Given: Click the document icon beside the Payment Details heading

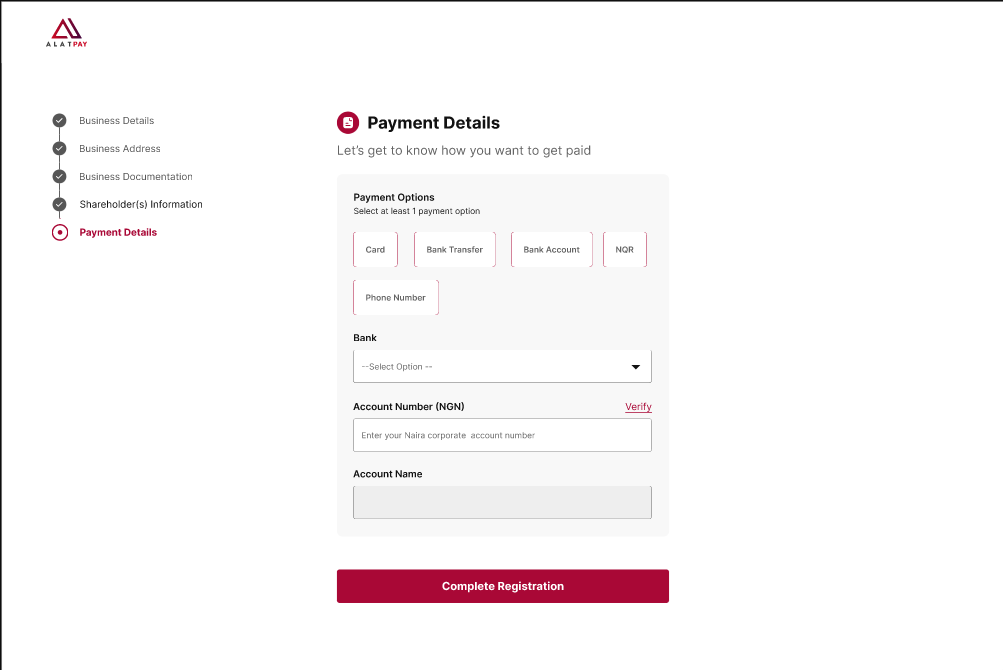Looking at the screenshot, I should point(348,122).
